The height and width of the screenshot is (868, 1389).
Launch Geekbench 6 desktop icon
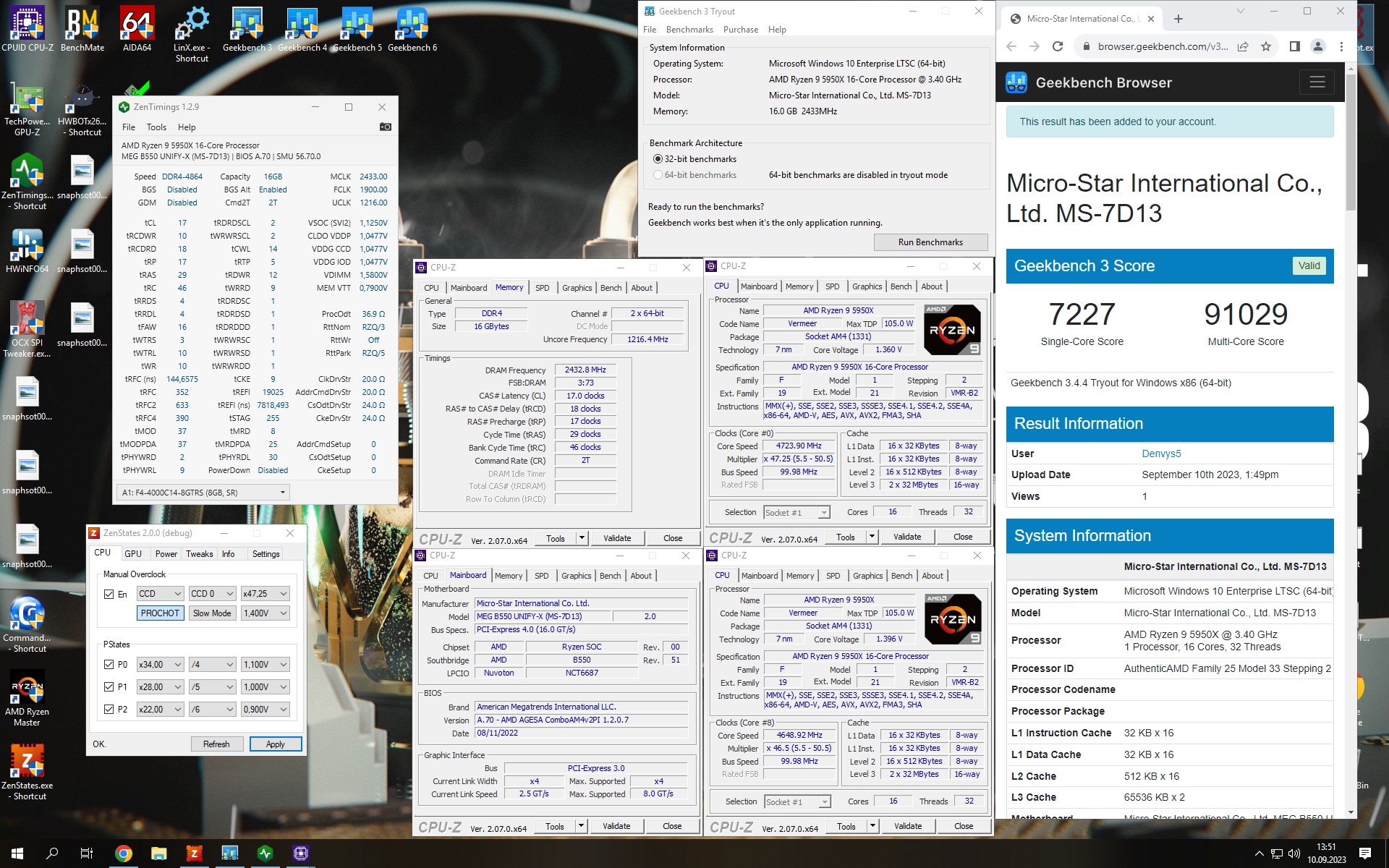pyautogui.click(x=412, y=30)
